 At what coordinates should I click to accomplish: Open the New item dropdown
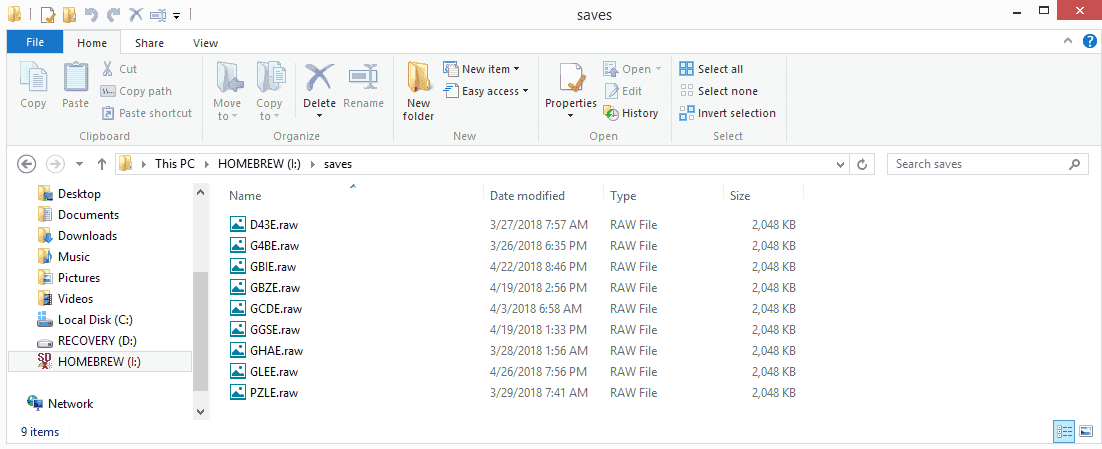coord(481,69)
